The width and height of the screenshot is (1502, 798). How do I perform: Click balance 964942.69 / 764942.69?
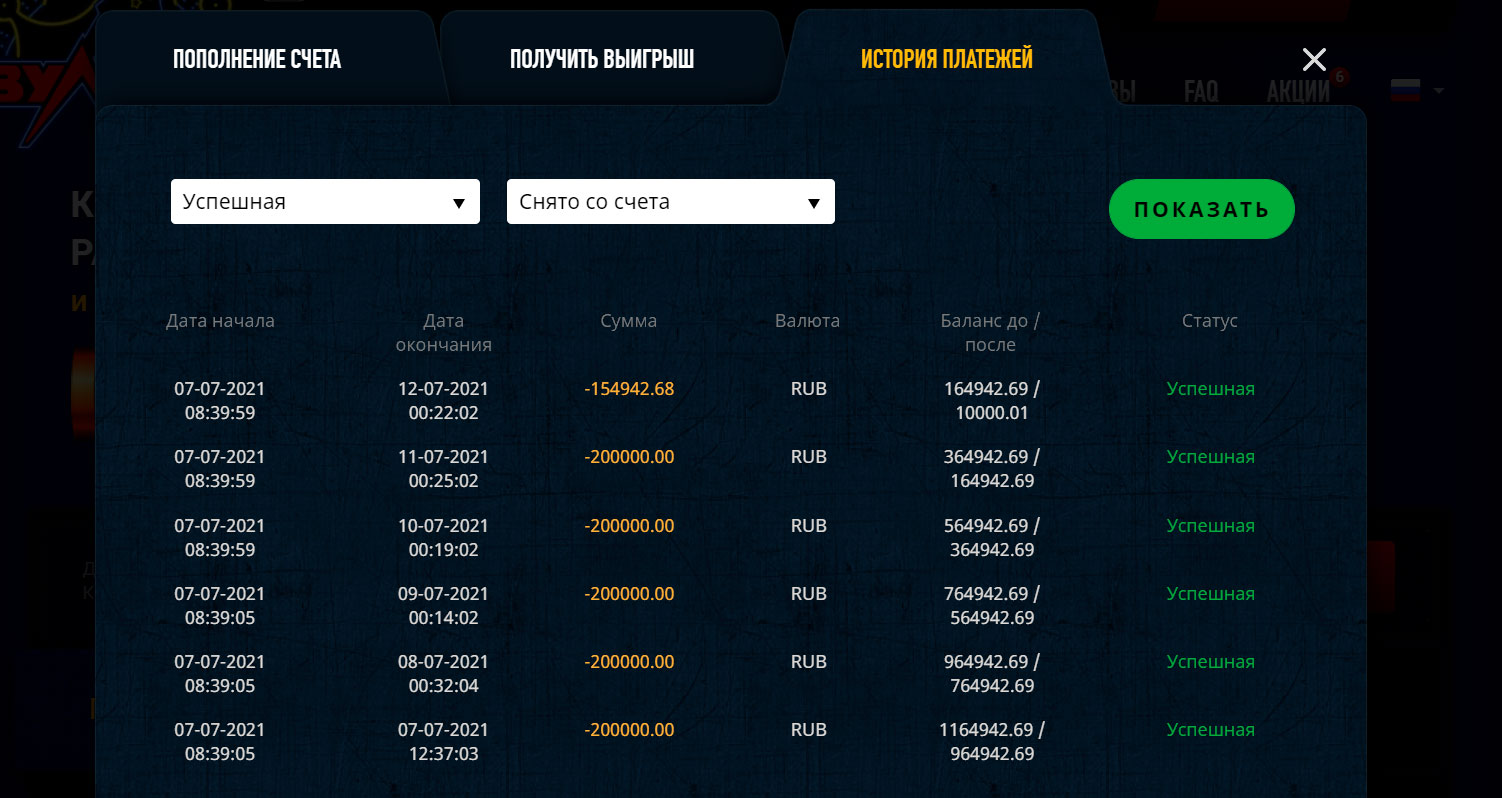990,674
